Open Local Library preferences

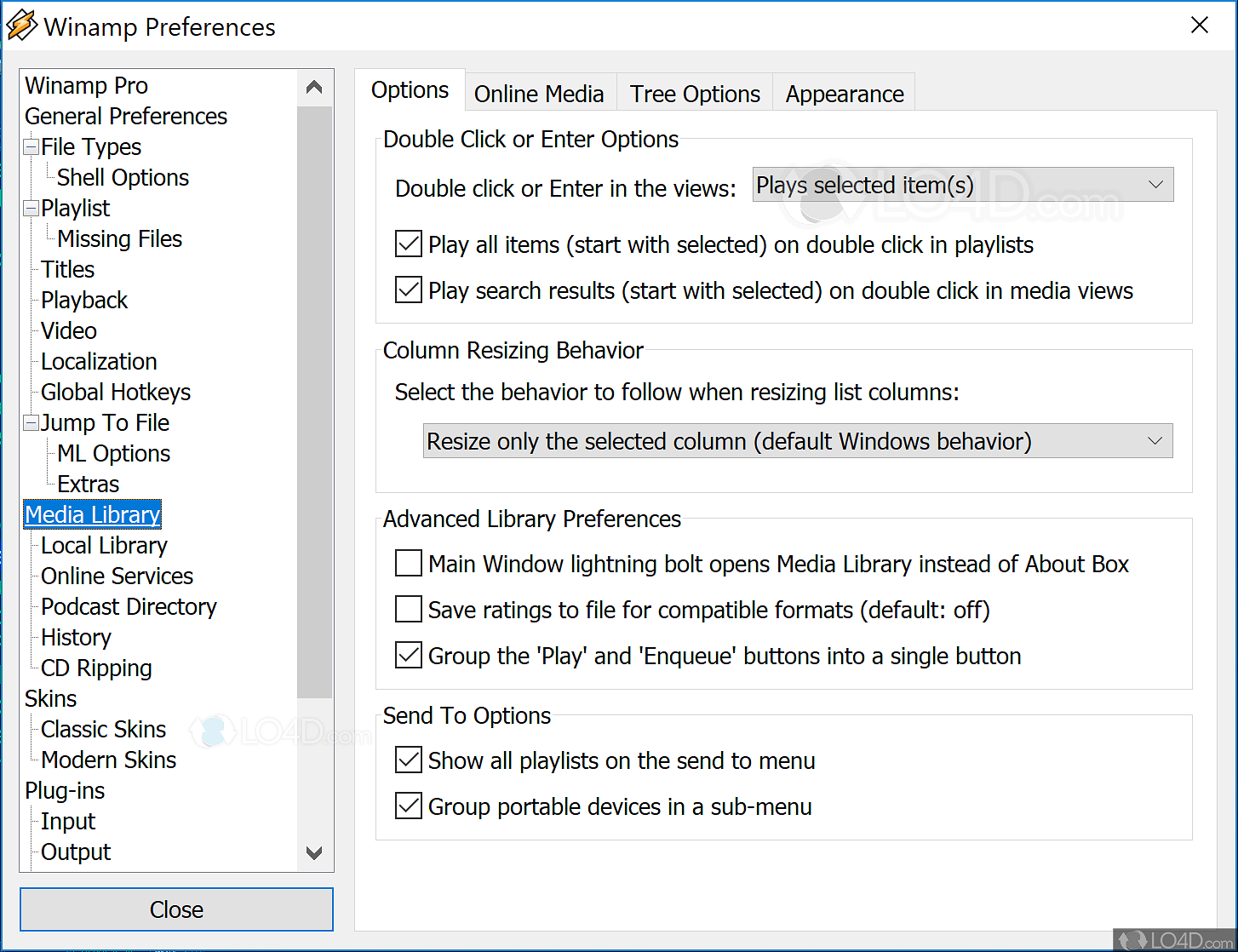(x=104, y=546)
